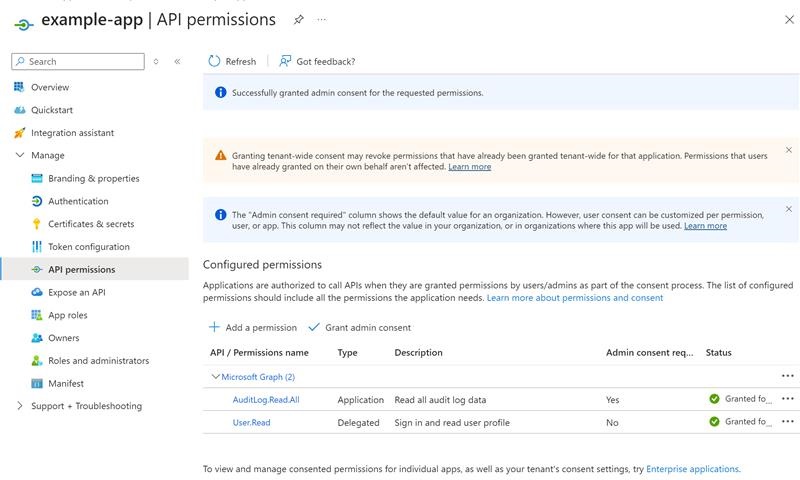The image size is (800, 480).
Task: Open the AuditLog.Read.All permission
Action: coord(266,400)
